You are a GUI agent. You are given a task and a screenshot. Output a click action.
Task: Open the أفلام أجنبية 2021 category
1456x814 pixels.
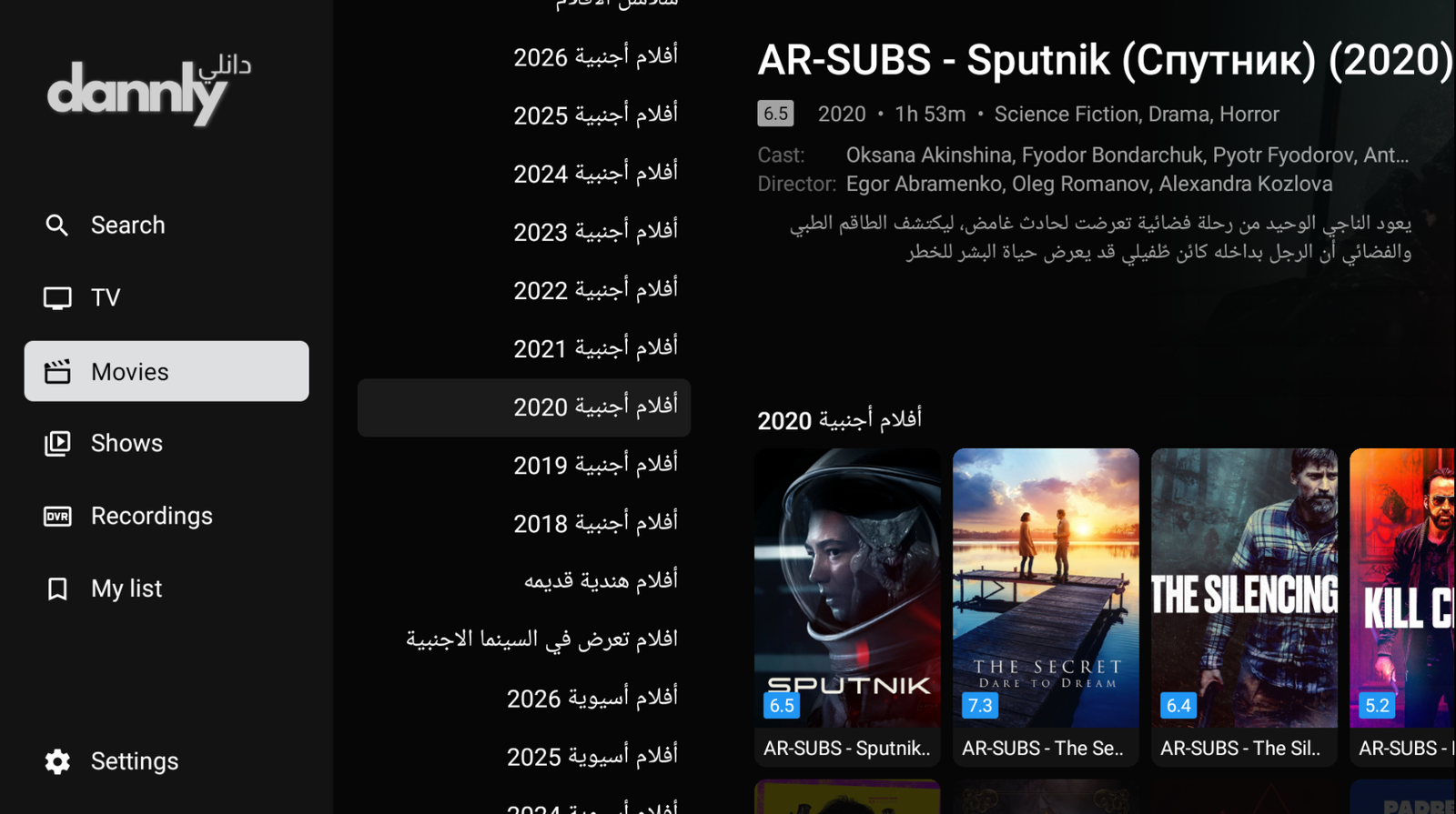click(x=595, y=348)
